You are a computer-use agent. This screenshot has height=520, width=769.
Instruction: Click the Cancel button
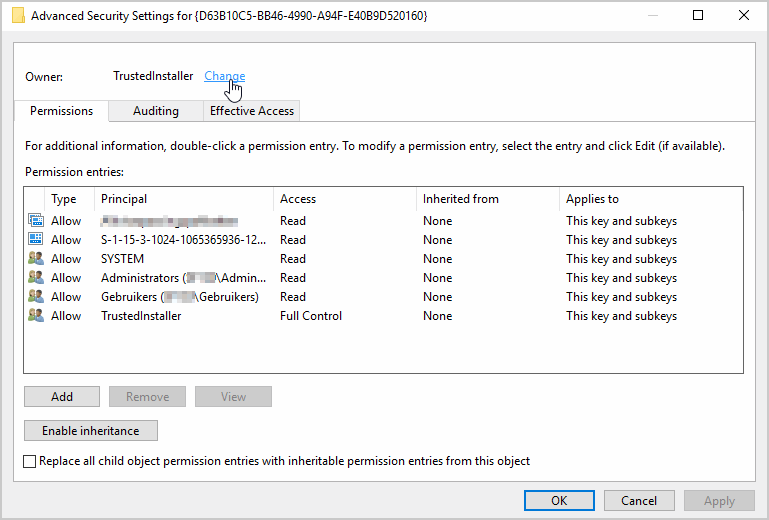point(639,501)
